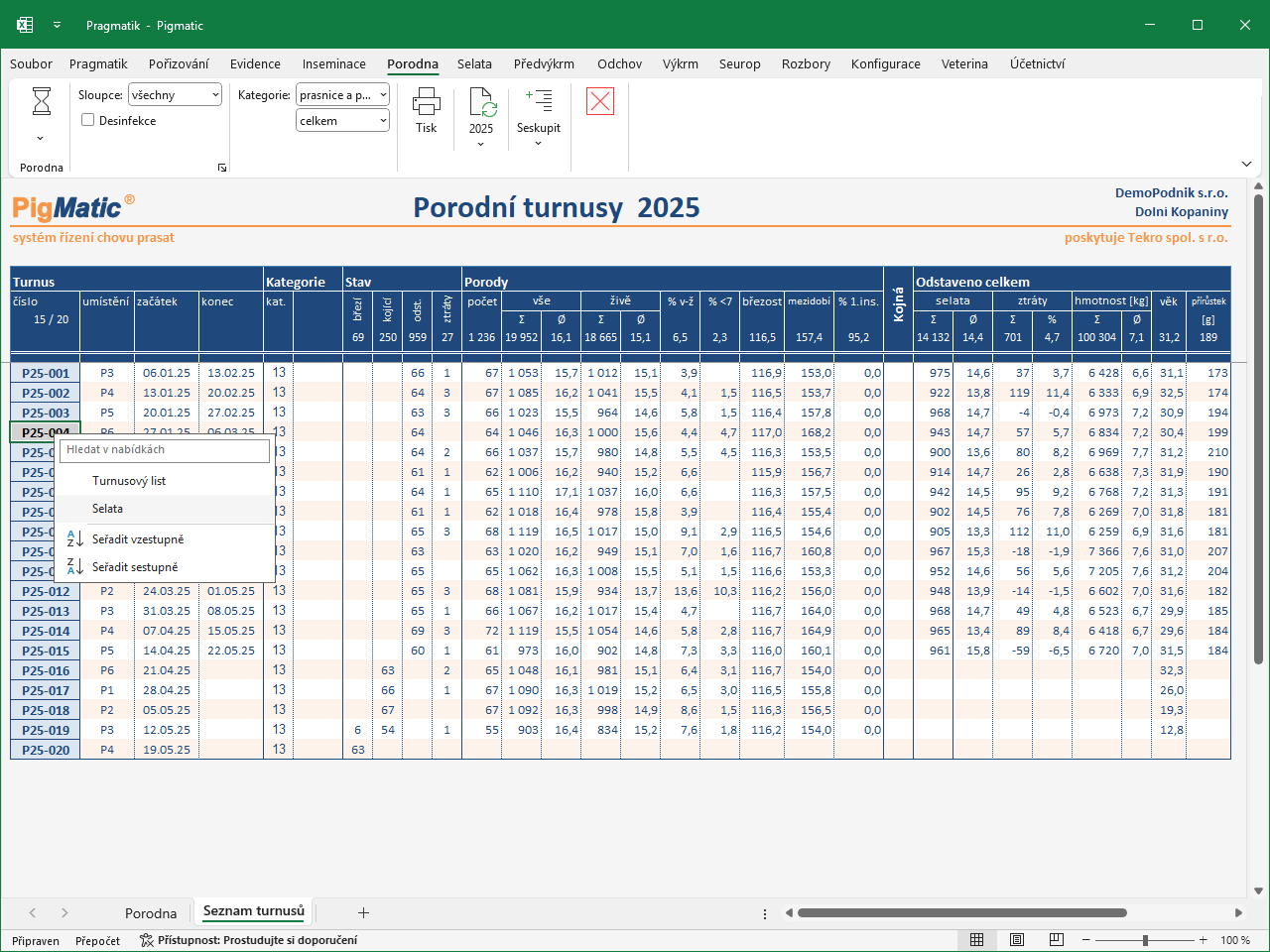Click the red X icon in ribbon

pos(600,101)
